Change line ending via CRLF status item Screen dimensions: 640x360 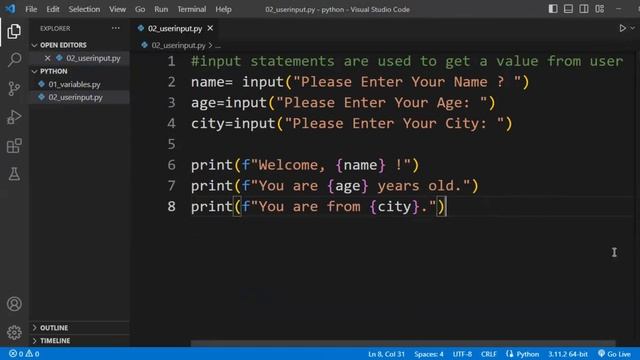(489, 354)
